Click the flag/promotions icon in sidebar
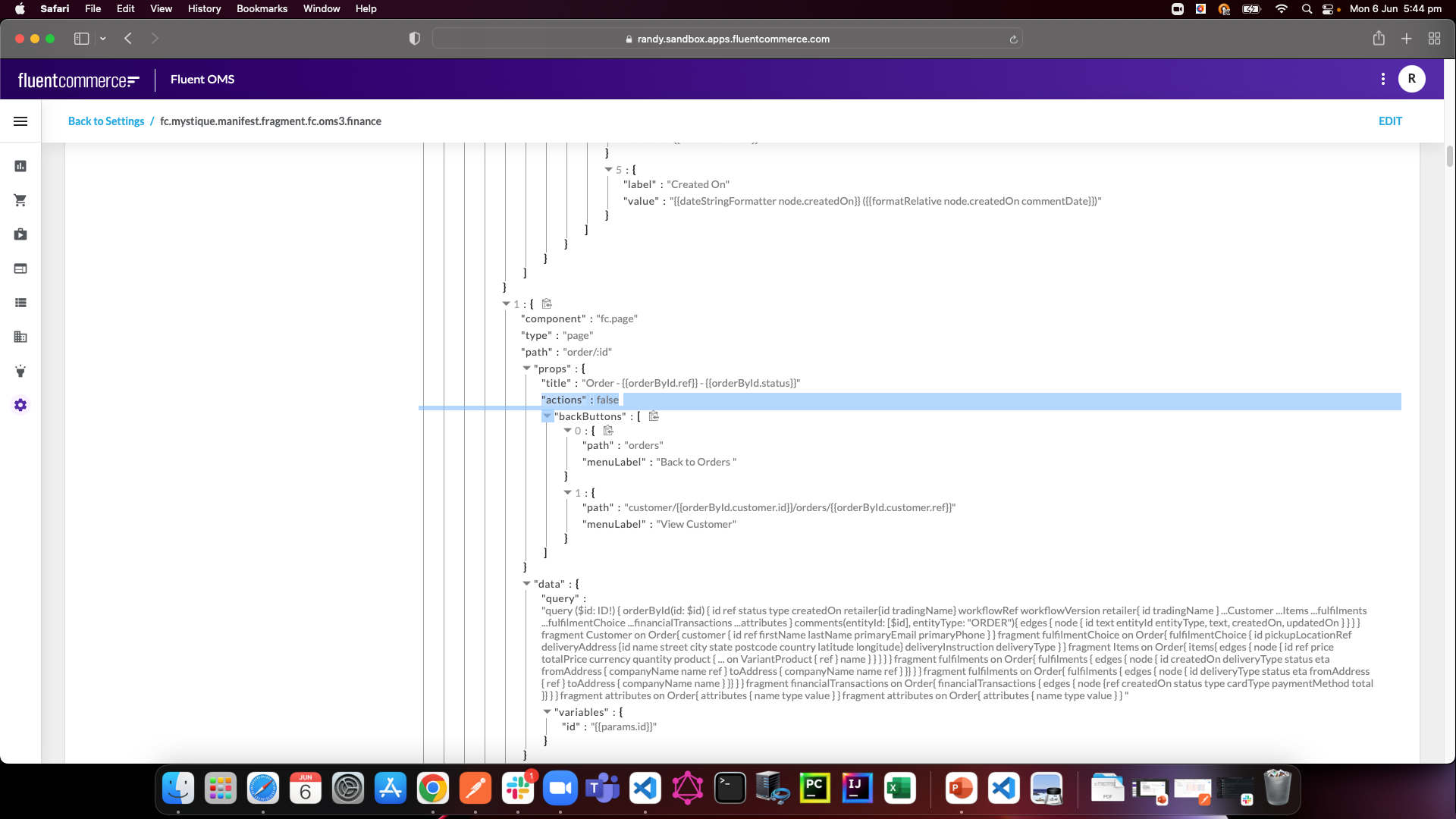The width and height of the screenshot is (1456, 819). point(20,371)
